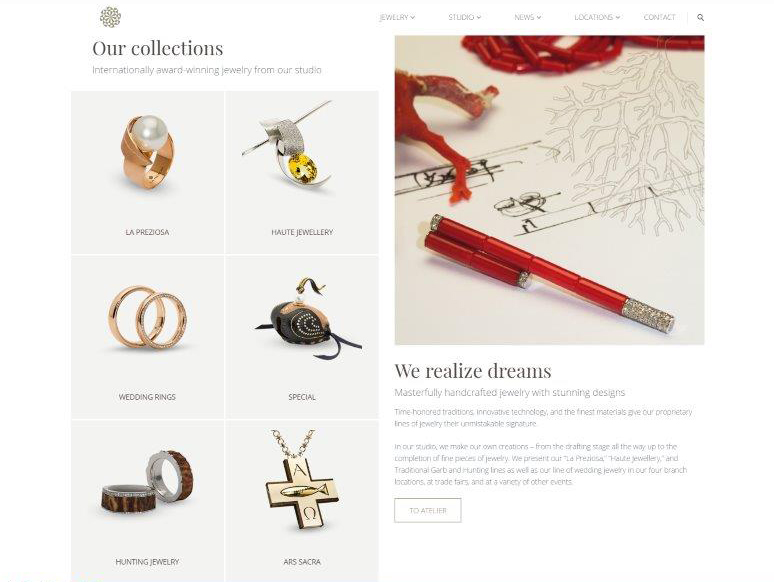This screenshot has height=582, width=774.
Task: Expand the News dropdown arrow
Action: coord(539,17)
